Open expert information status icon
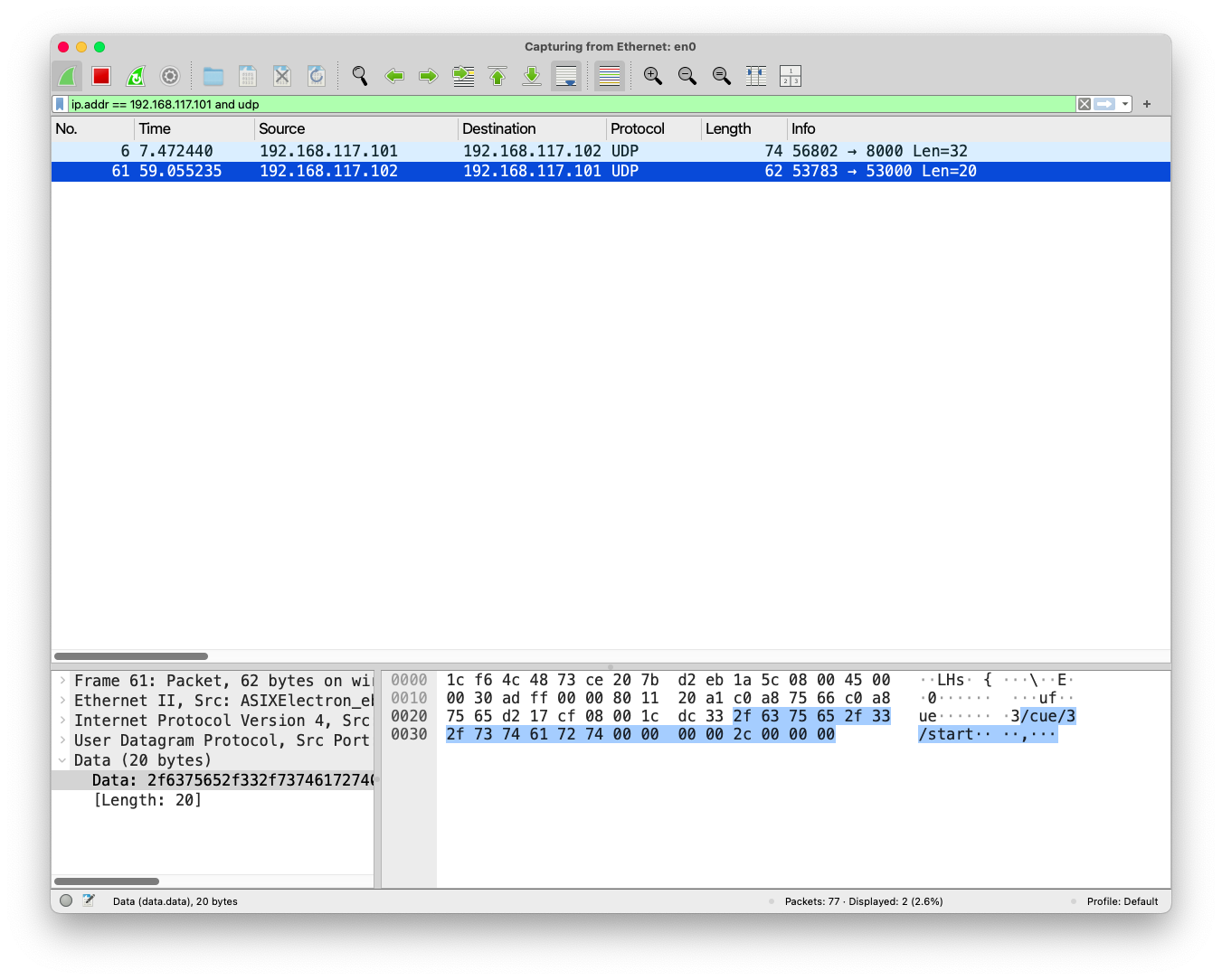1222x980 pixels. pyautogui.click(x=66, y=900)
